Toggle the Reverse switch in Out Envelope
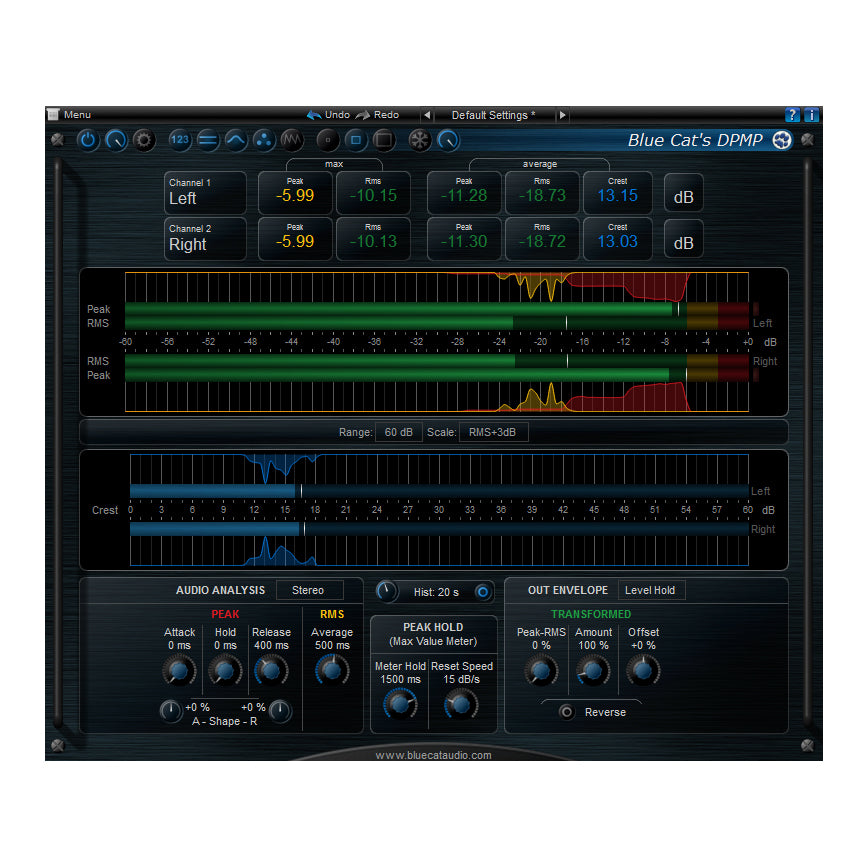 click(x=567, y=712)
